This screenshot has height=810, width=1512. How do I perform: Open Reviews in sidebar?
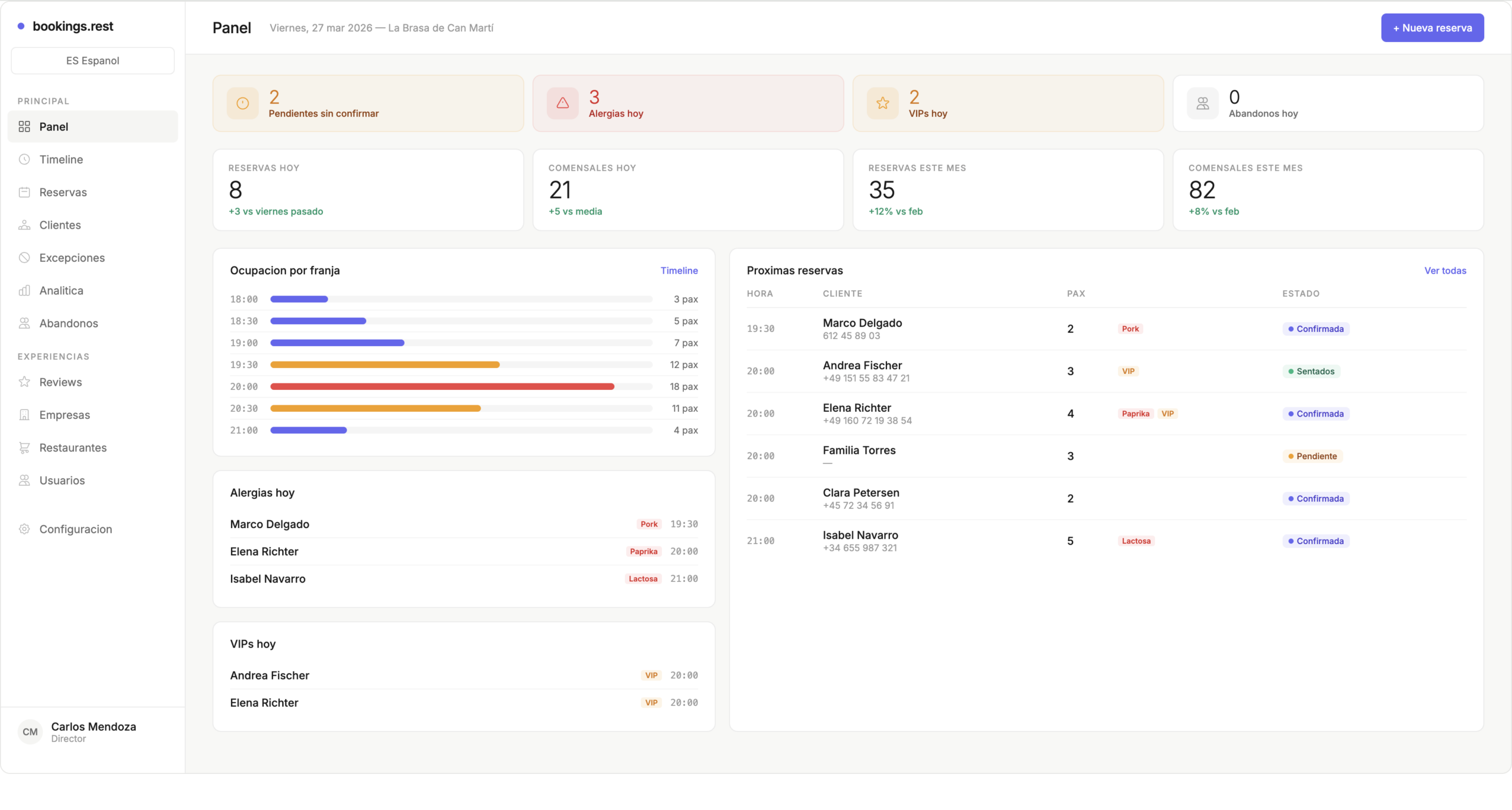93,382
